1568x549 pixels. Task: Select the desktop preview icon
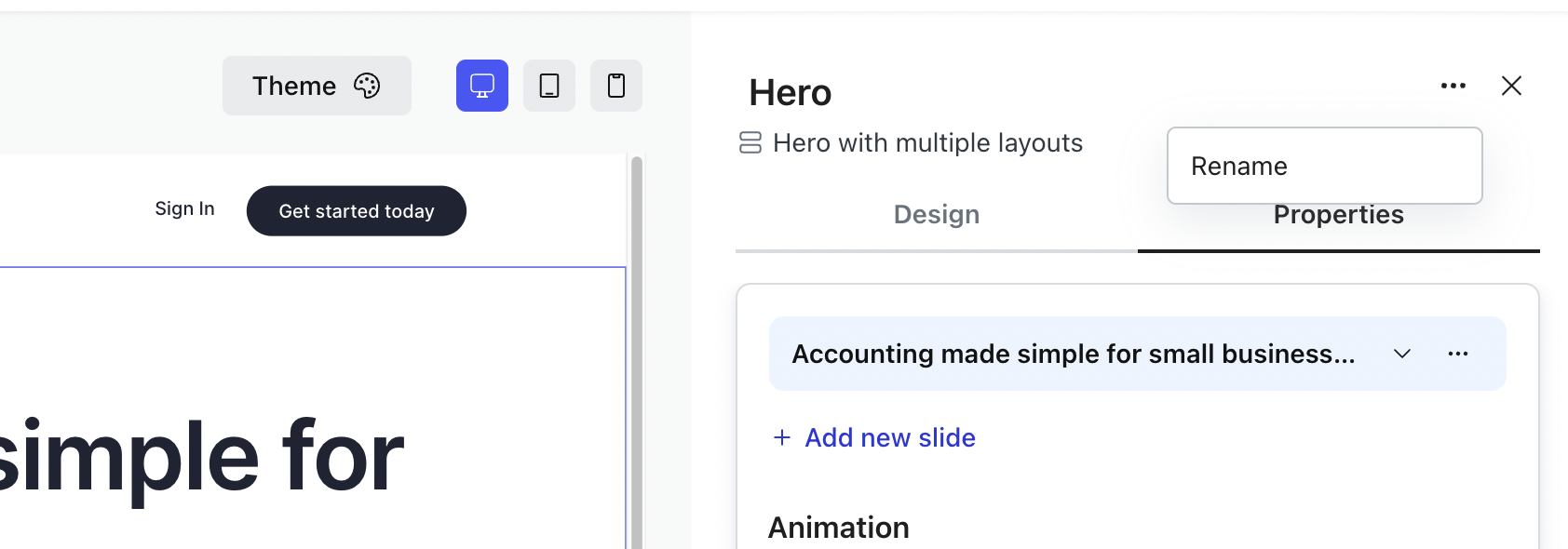point(482,86)
